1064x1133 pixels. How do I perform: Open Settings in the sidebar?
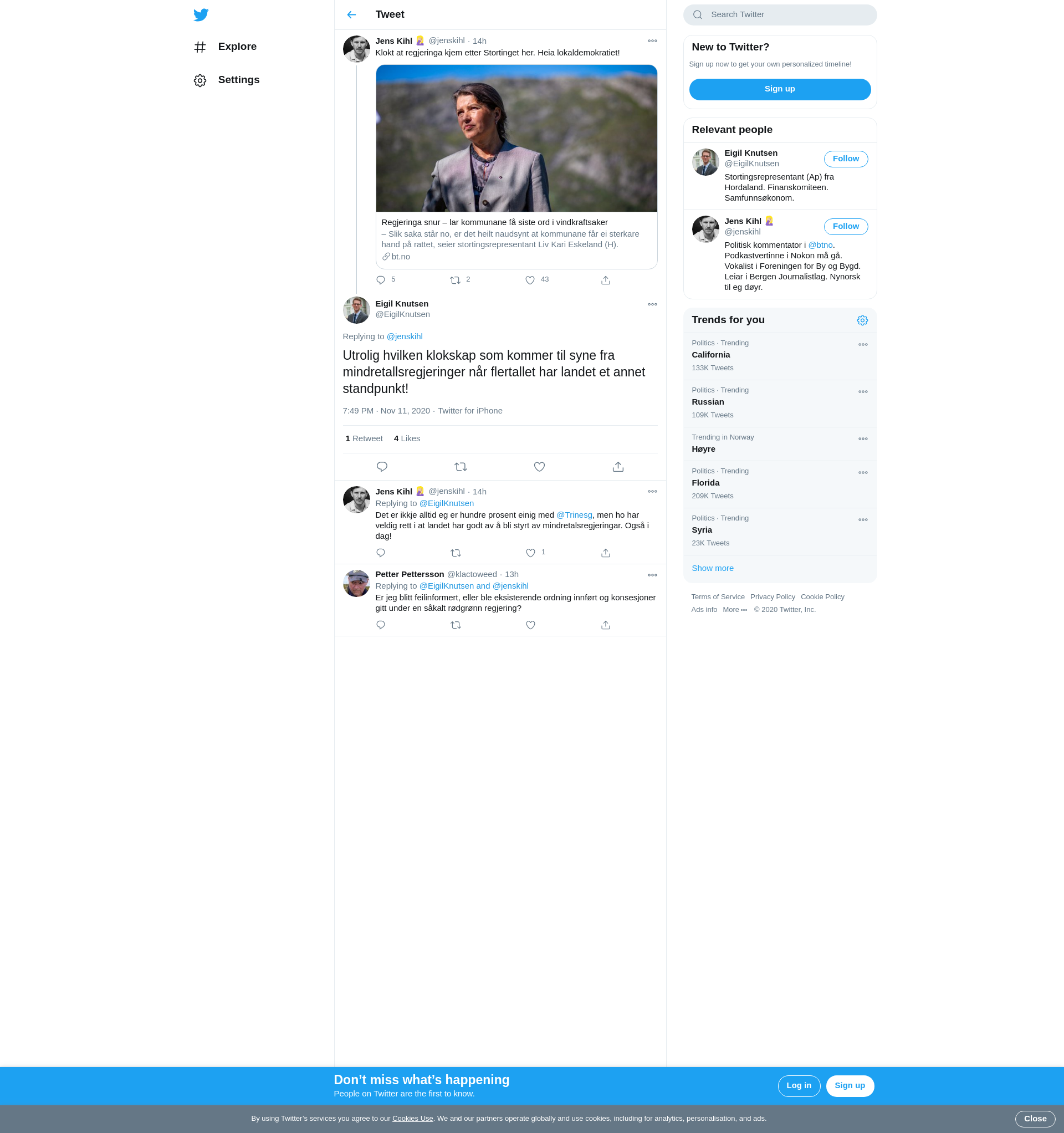pyautogui.click(x=238, y=80)
